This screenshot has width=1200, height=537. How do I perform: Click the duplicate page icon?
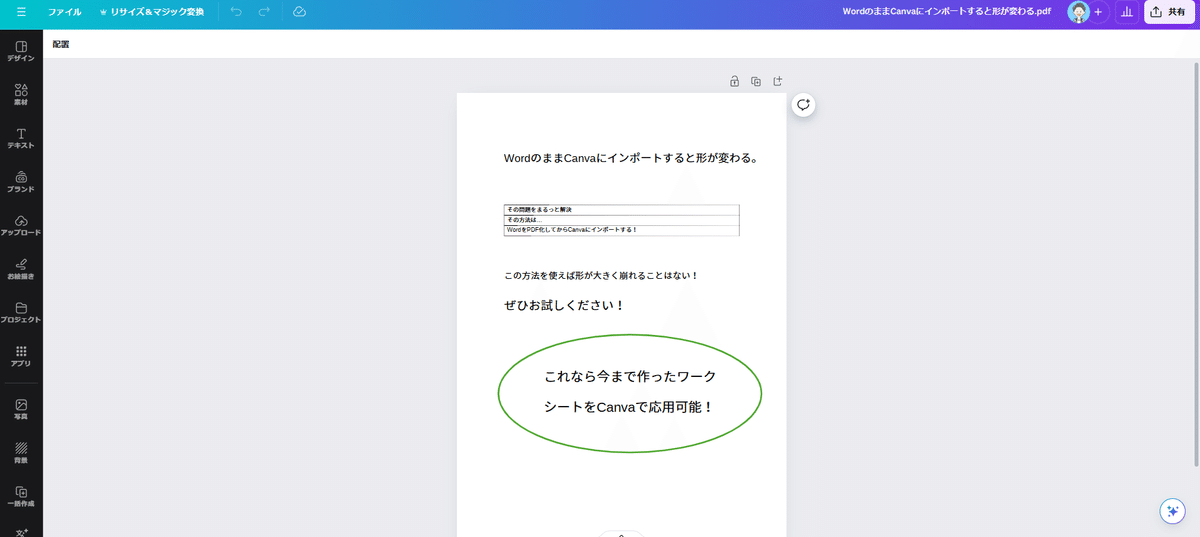click(756, 81)
